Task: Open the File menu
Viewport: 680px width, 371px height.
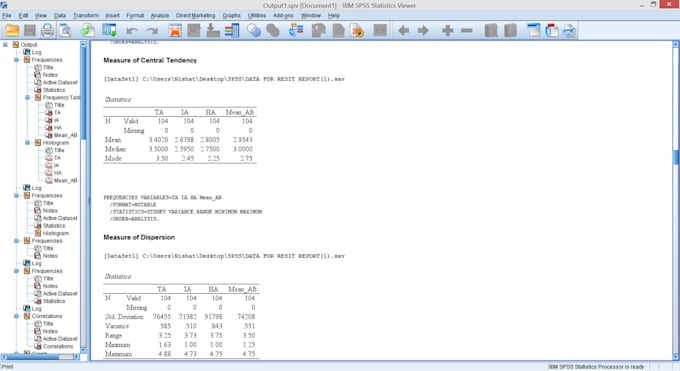Action: pyautogui.click(x=7, y=16)
